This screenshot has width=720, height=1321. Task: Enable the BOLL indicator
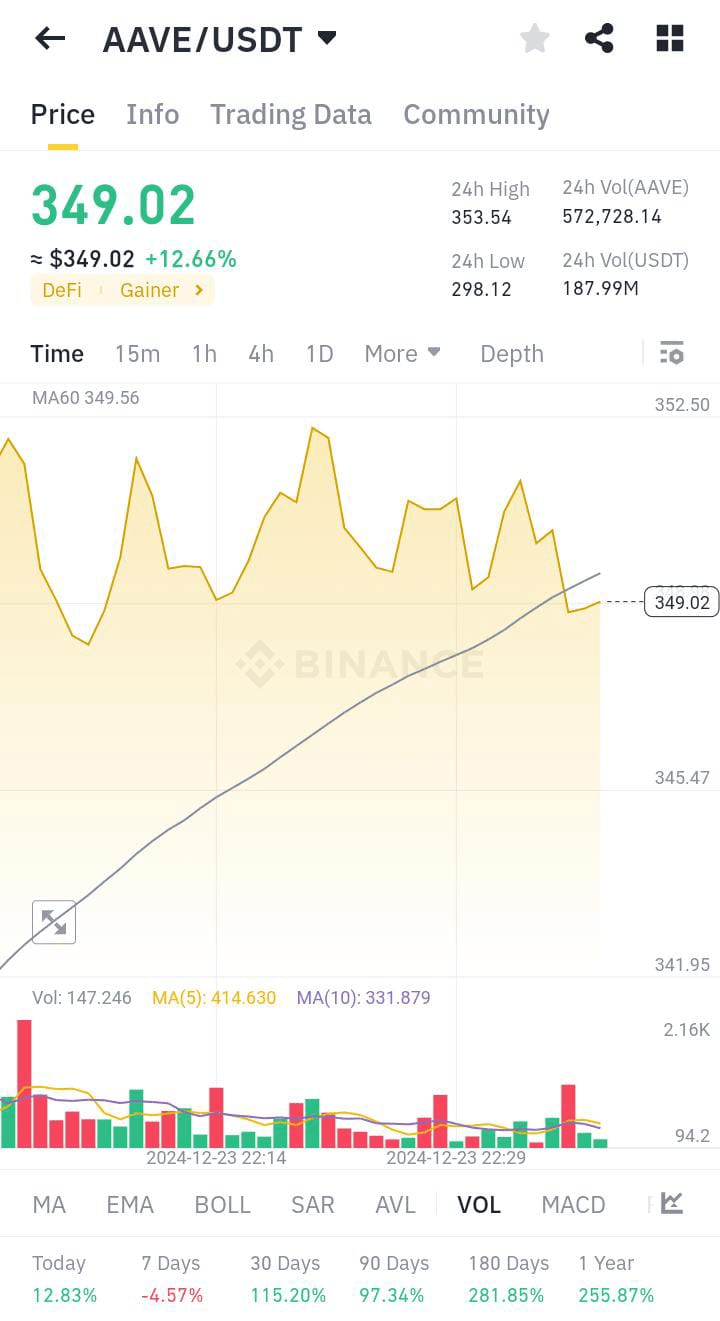(222, 1204)
